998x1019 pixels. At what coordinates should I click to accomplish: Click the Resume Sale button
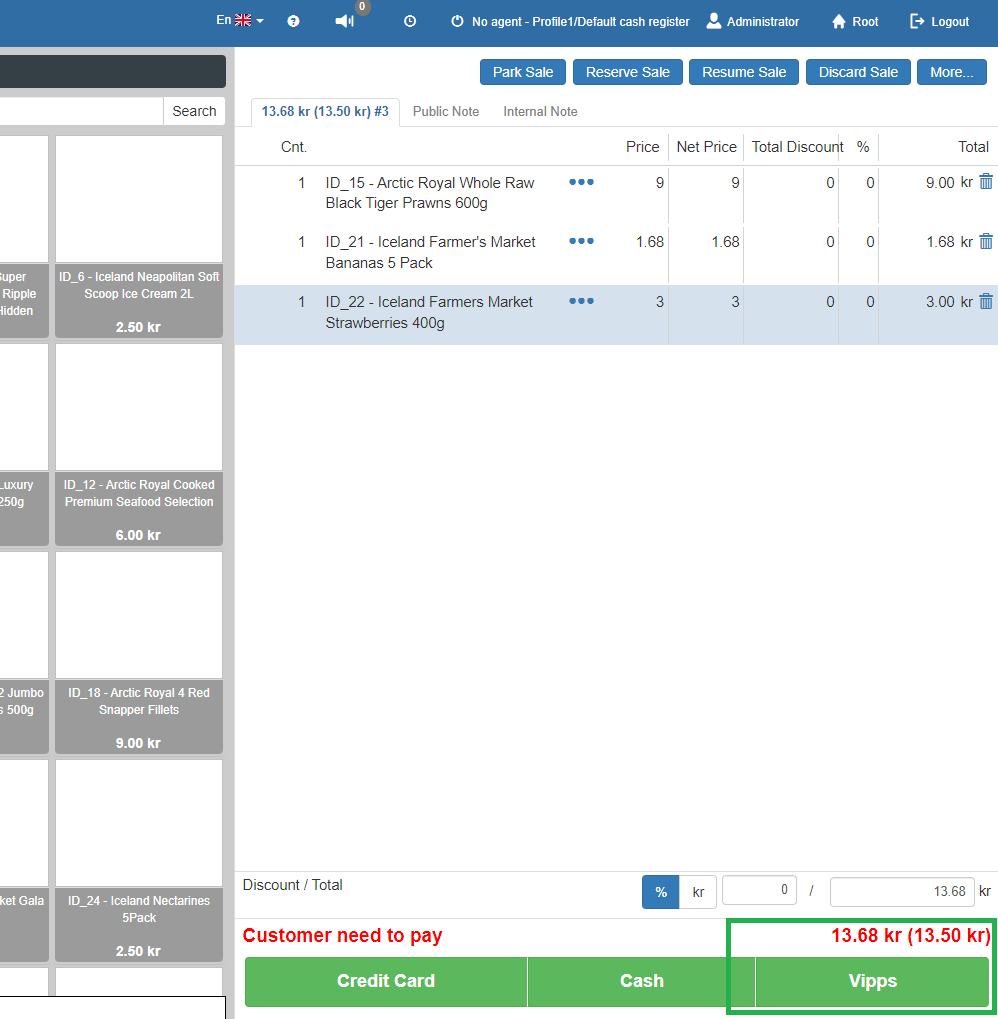pyautogui.click(x=744, y=72)
